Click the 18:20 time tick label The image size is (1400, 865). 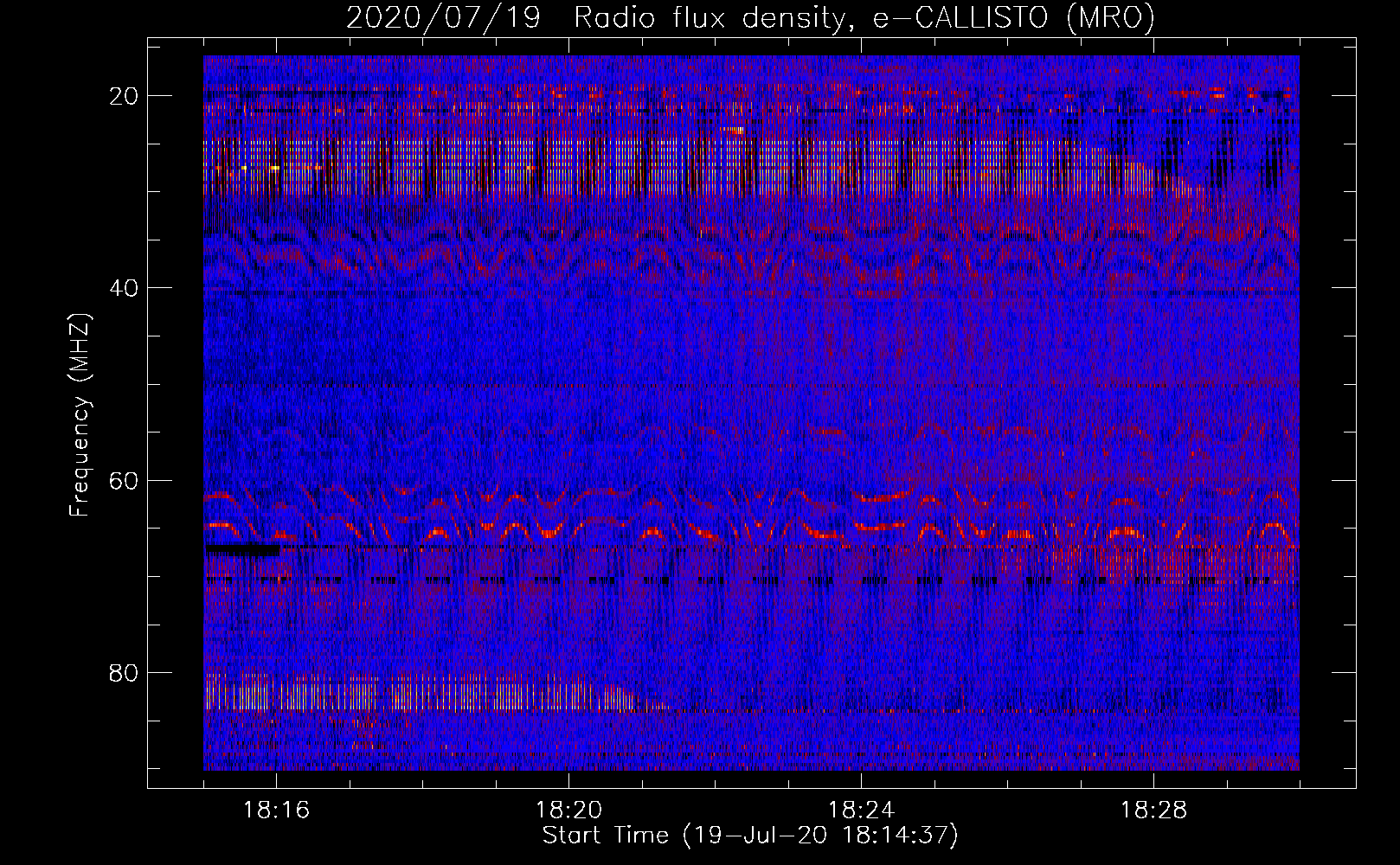click(x=568, y=811)
